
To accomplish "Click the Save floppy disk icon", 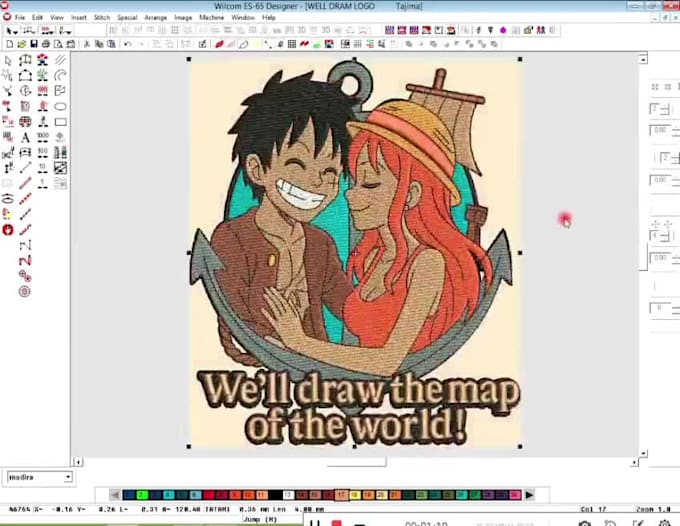I will coord(33,44).
